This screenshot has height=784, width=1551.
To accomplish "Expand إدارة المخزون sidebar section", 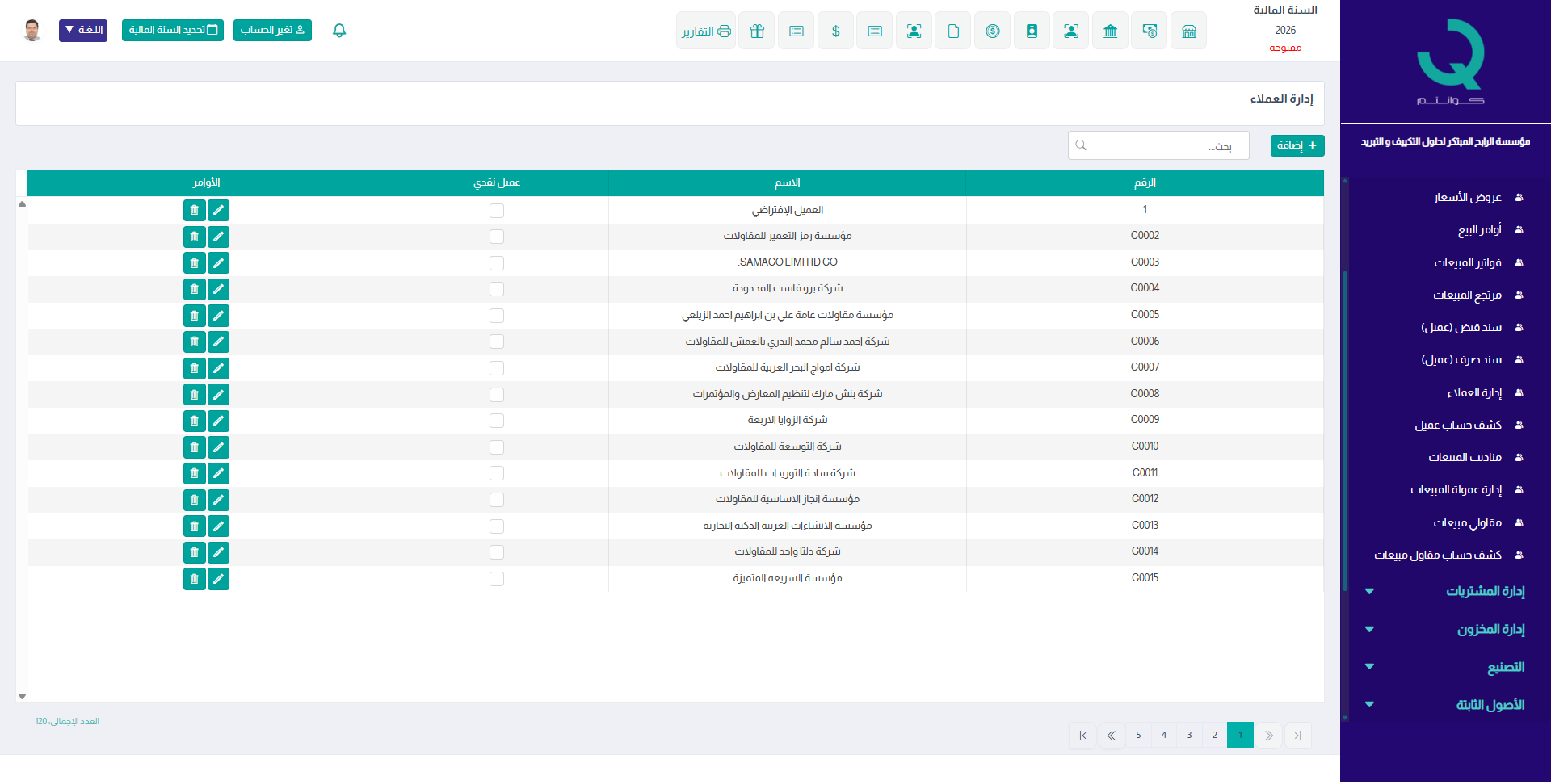I will [1490, 629].
